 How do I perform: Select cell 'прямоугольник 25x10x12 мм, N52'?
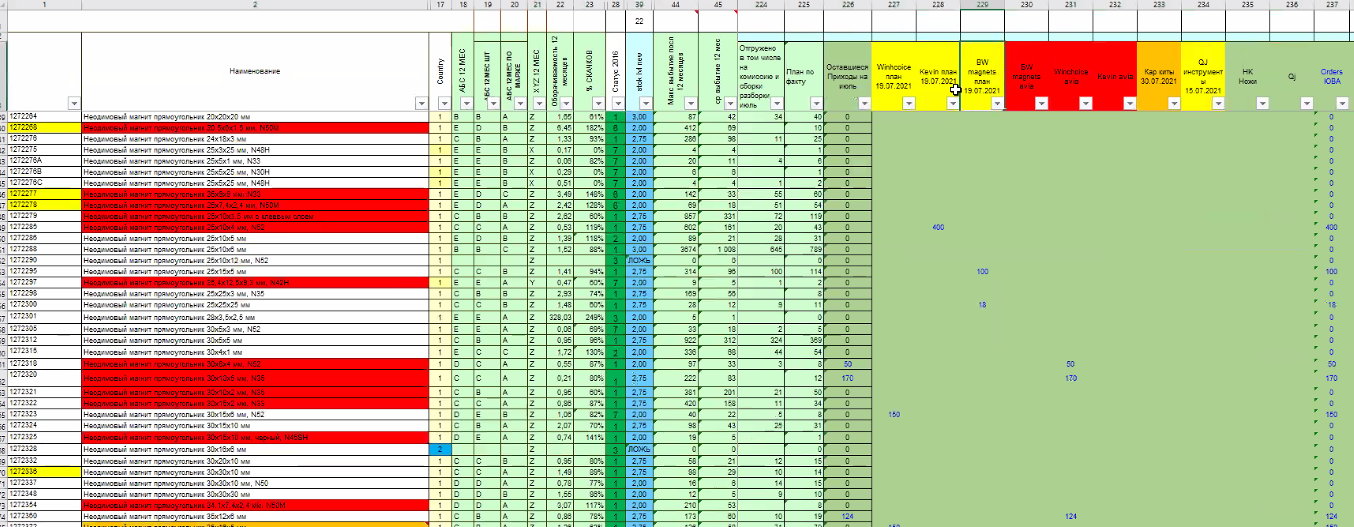[256, 259]
